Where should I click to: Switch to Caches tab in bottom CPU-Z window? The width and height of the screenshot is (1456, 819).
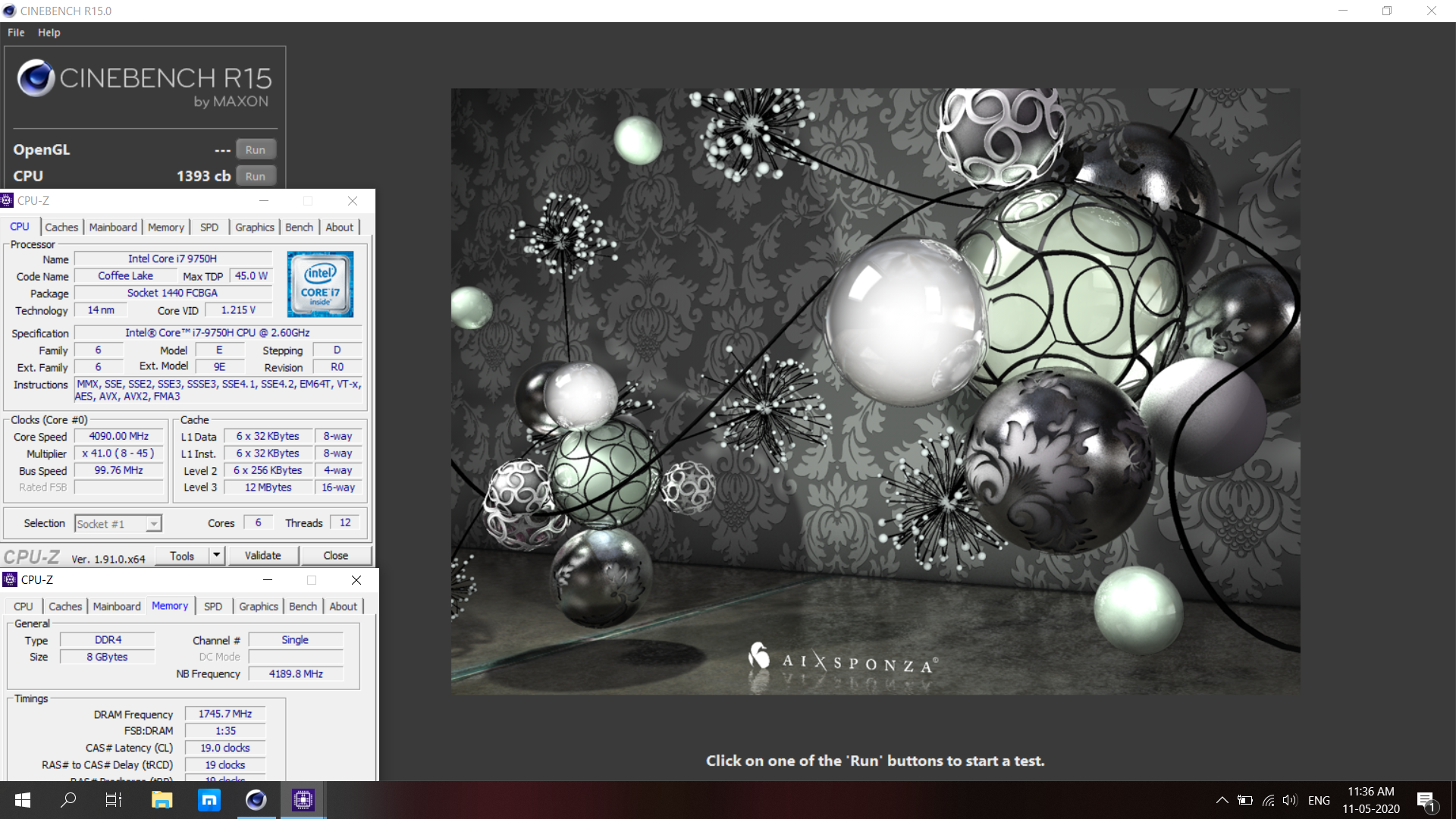[65, 606]
